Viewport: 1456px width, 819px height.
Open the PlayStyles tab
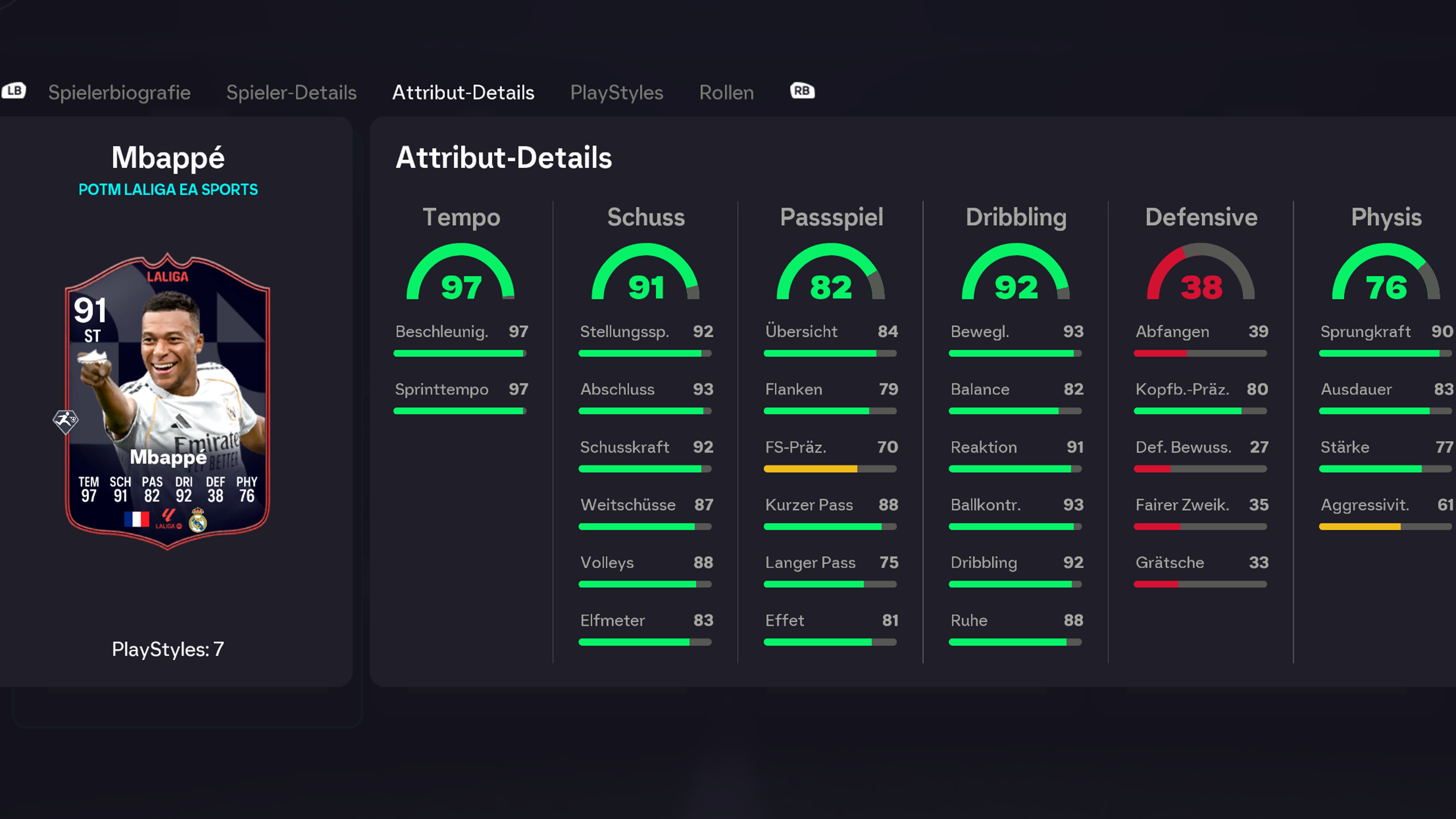(x=617, y=92)
